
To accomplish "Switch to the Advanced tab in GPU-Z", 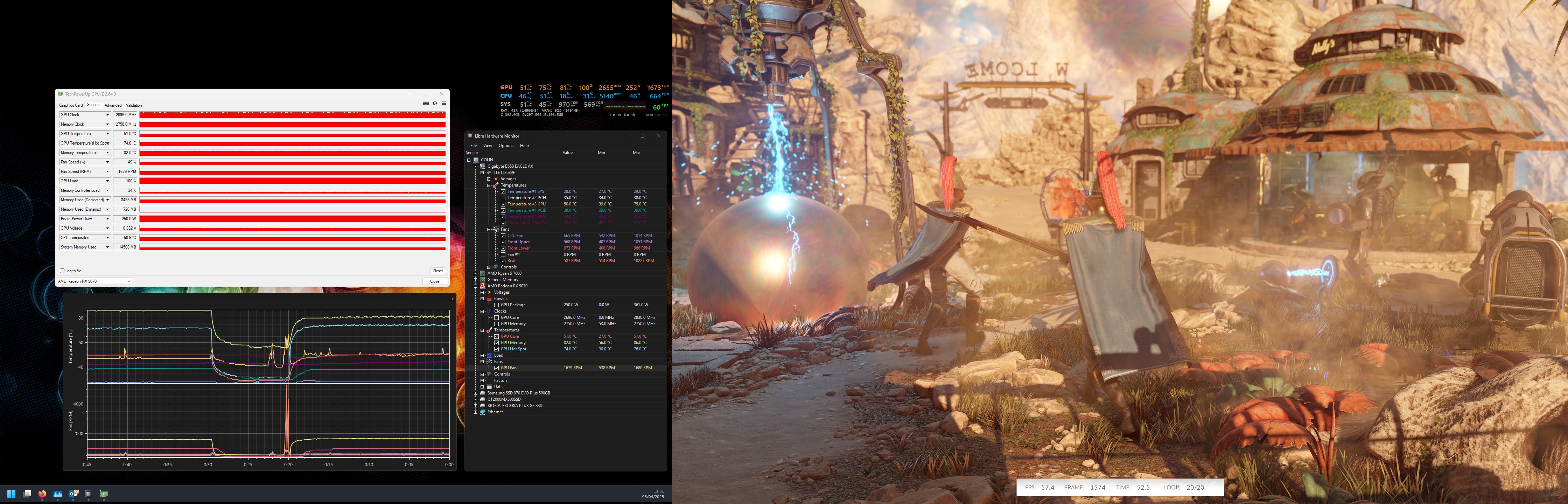I will [x=113, y=105].
